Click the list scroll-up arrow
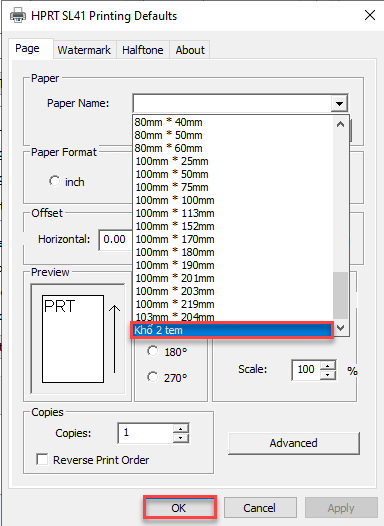The image size is (384, 526). (x=340, y=124)
